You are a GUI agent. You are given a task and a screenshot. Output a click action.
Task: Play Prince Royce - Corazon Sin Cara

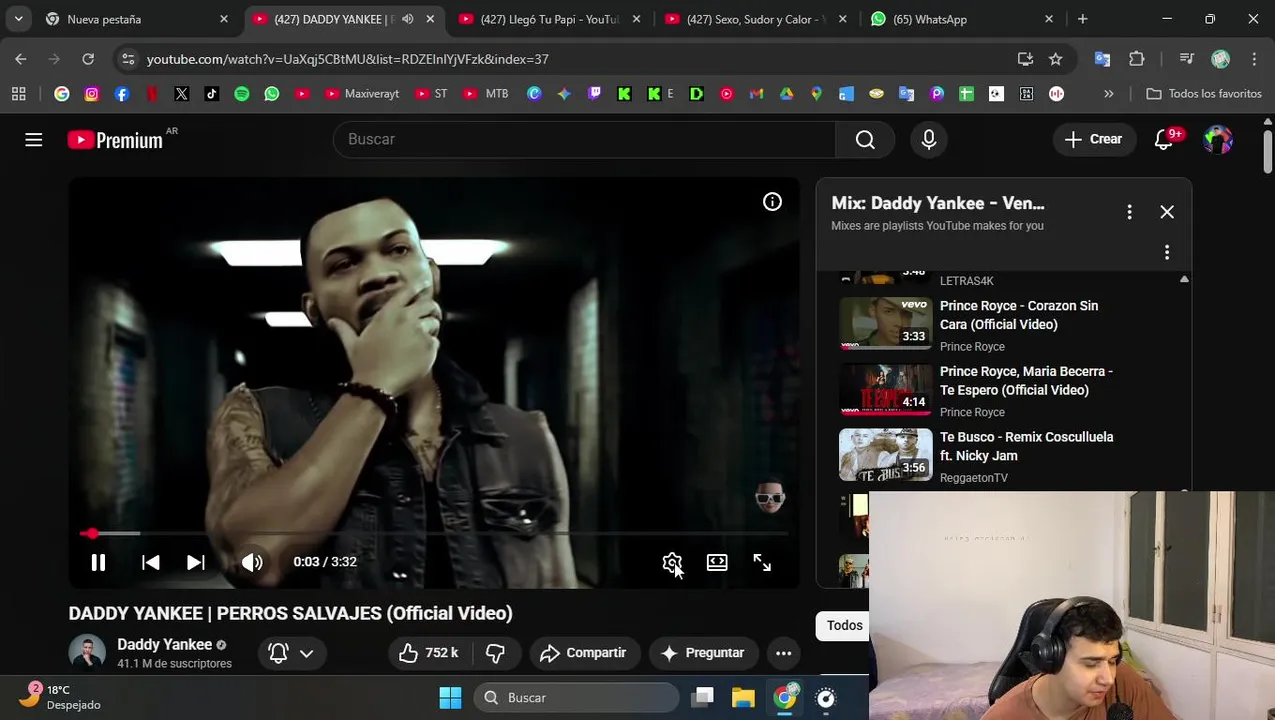click(x=1019, y=315)
